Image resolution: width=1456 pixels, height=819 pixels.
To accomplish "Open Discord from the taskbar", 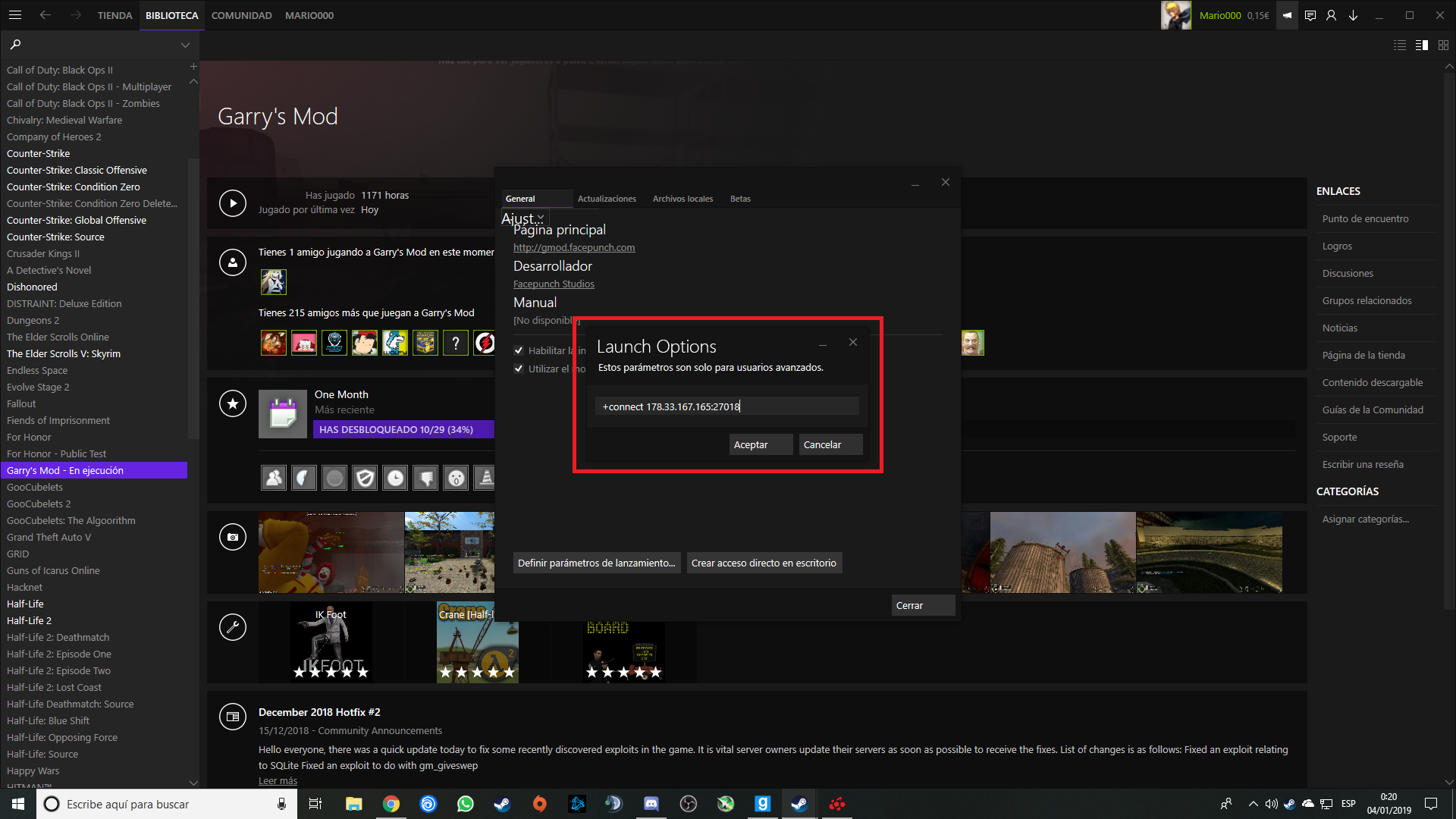I will pyautogui.click(x=651, y=804).
